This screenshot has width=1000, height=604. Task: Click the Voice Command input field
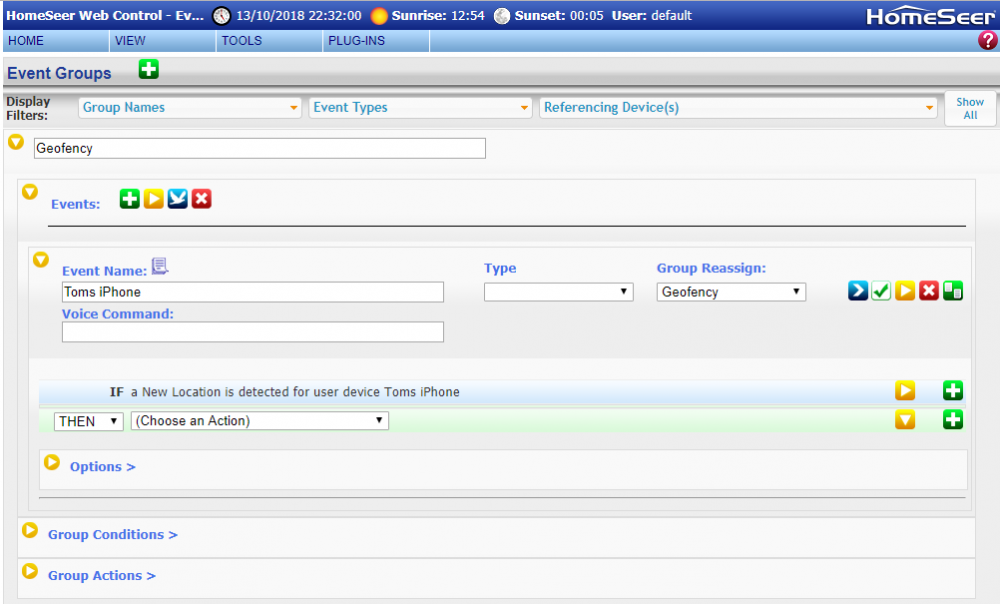[252, 332]
